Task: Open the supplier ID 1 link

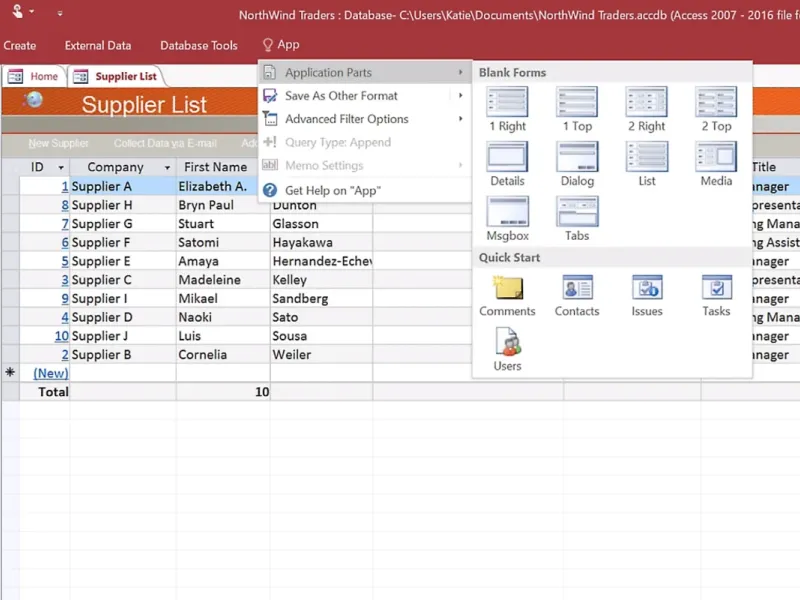Action: tap(65, 187)
